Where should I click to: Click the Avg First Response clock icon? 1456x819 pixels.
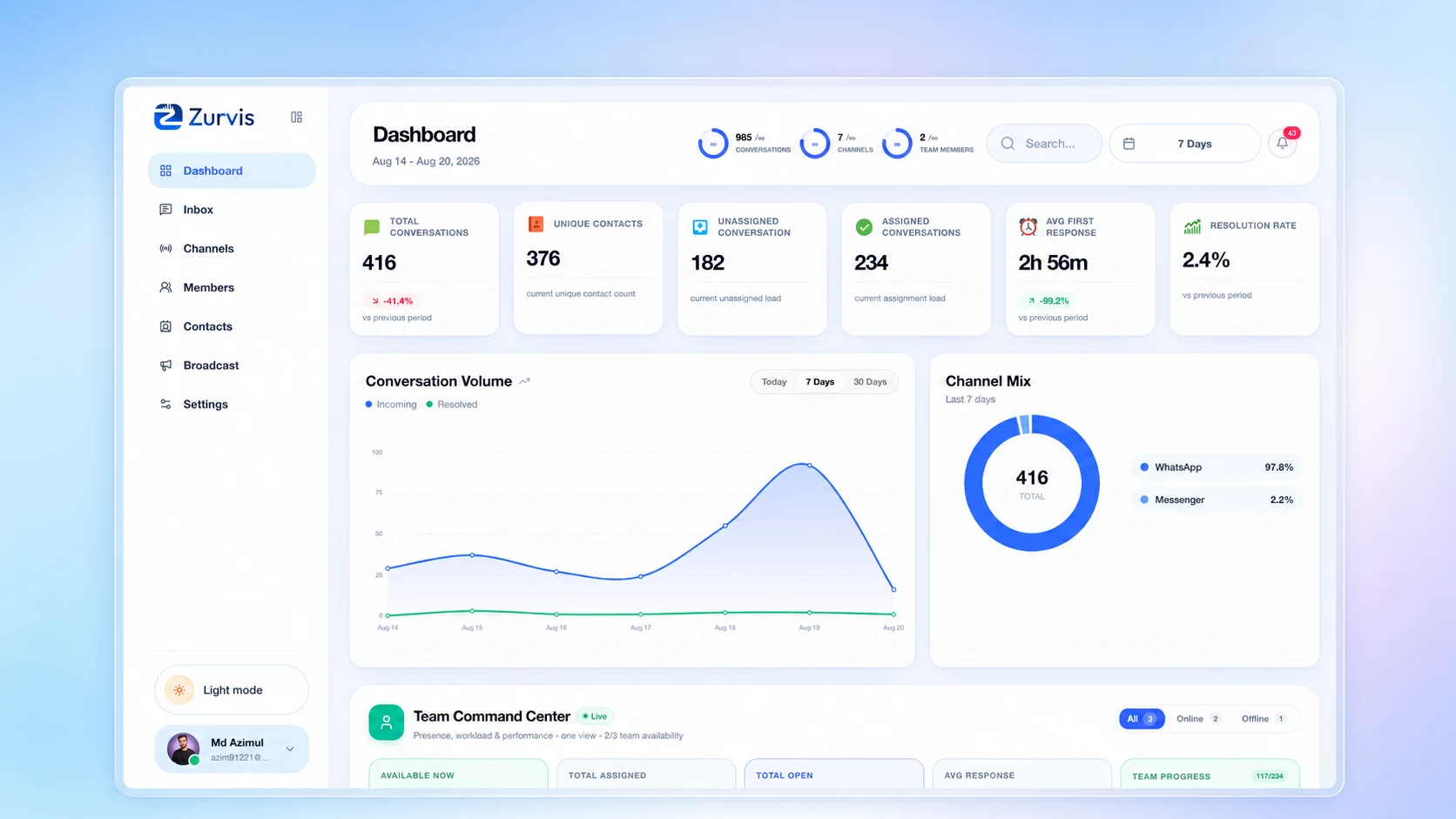click(1028, 227)
